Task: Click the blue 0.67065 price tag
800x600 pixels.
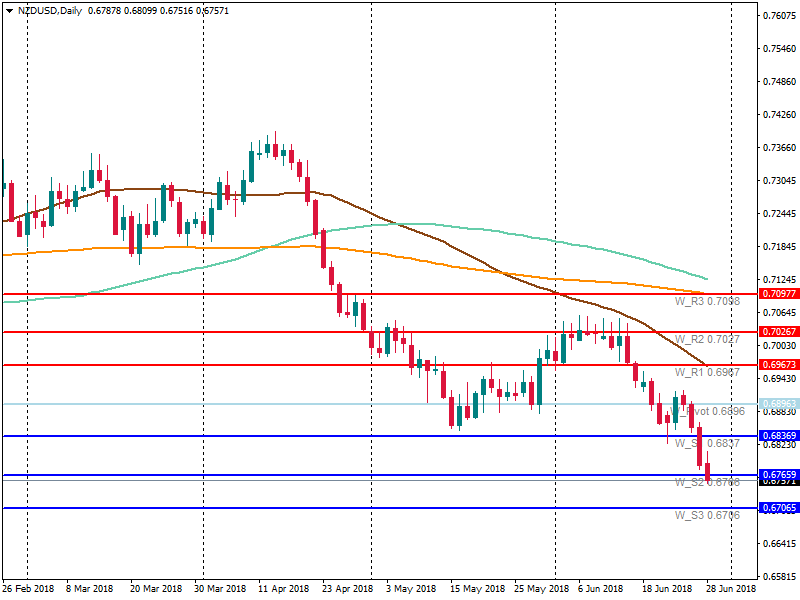Action: click(x=777, y=508)
